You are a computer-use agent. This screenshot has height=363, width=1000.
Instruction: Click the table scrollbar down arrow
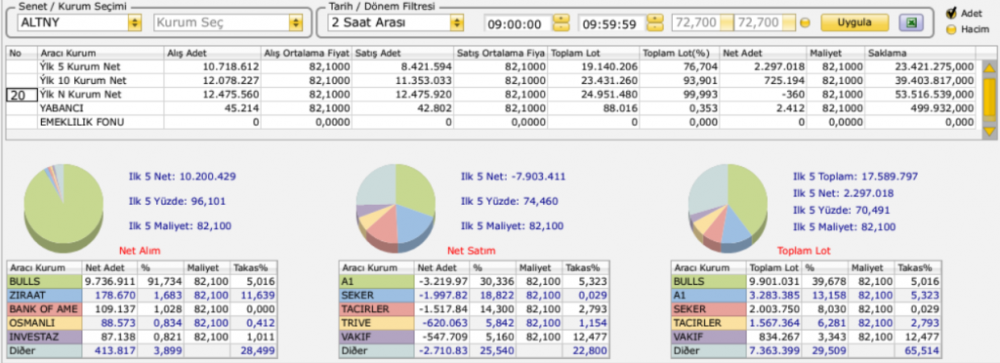[x=989, y=131]
